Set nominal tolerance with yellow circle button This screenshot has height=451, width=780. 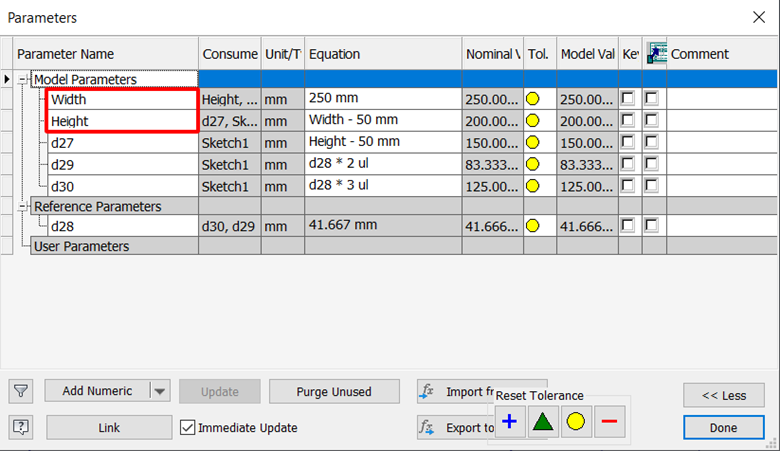tap(576, 422)
